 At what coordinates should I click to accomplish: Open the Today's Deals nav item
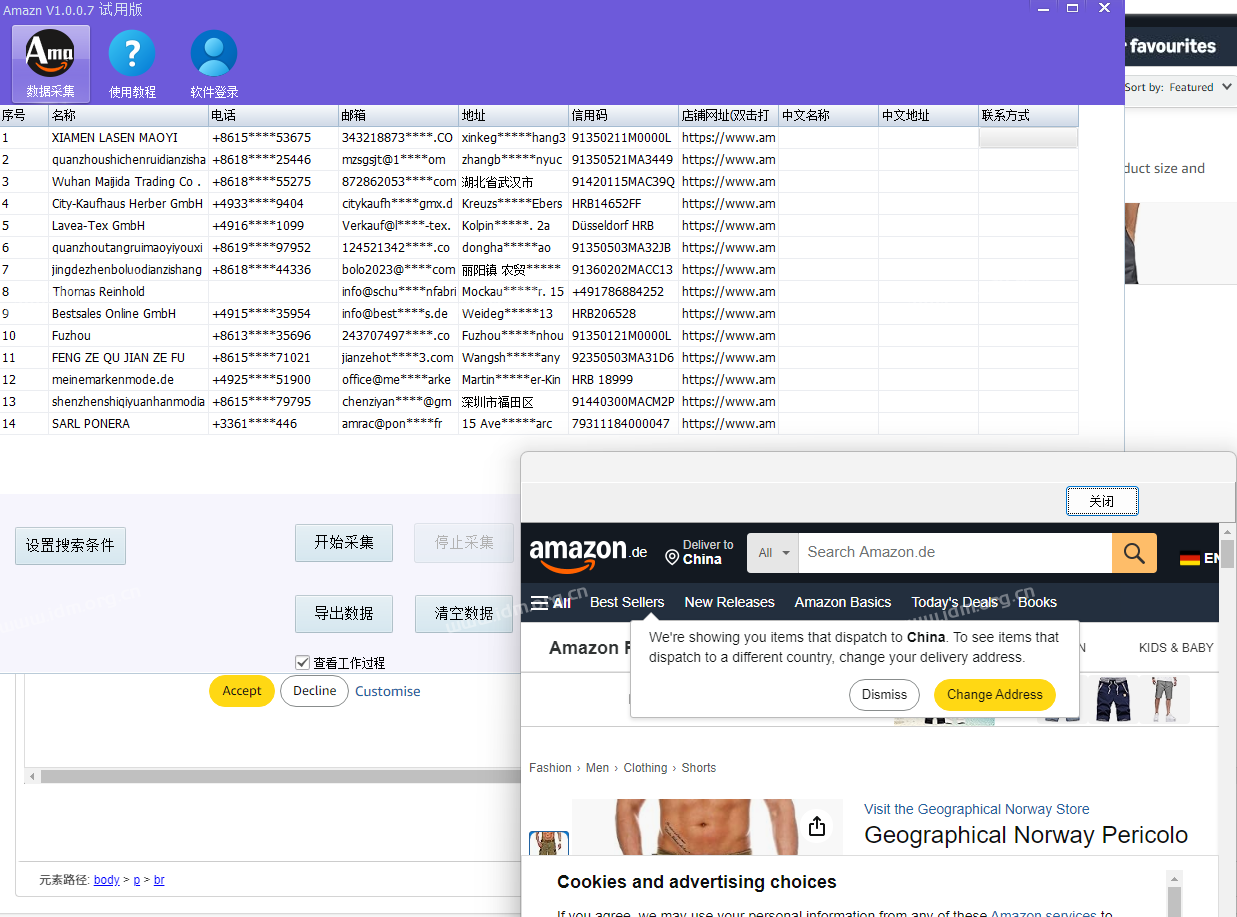click(954, 602)
